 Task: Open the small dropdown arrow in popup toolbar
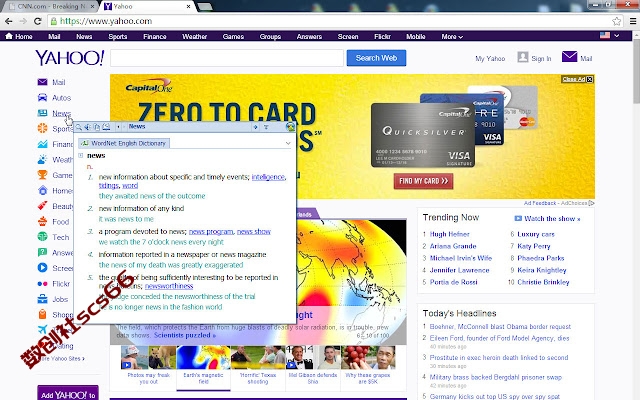click(118, 127)
